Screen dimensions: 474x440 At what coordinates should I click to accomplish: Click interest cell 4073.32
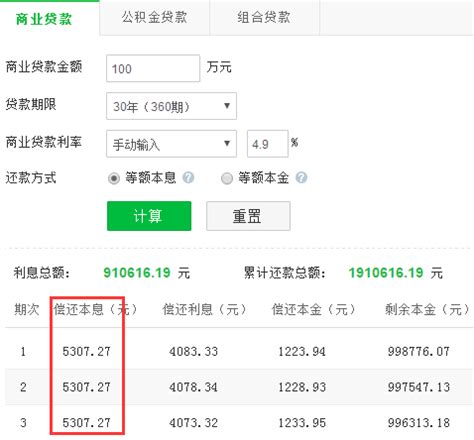pos(193,423)
